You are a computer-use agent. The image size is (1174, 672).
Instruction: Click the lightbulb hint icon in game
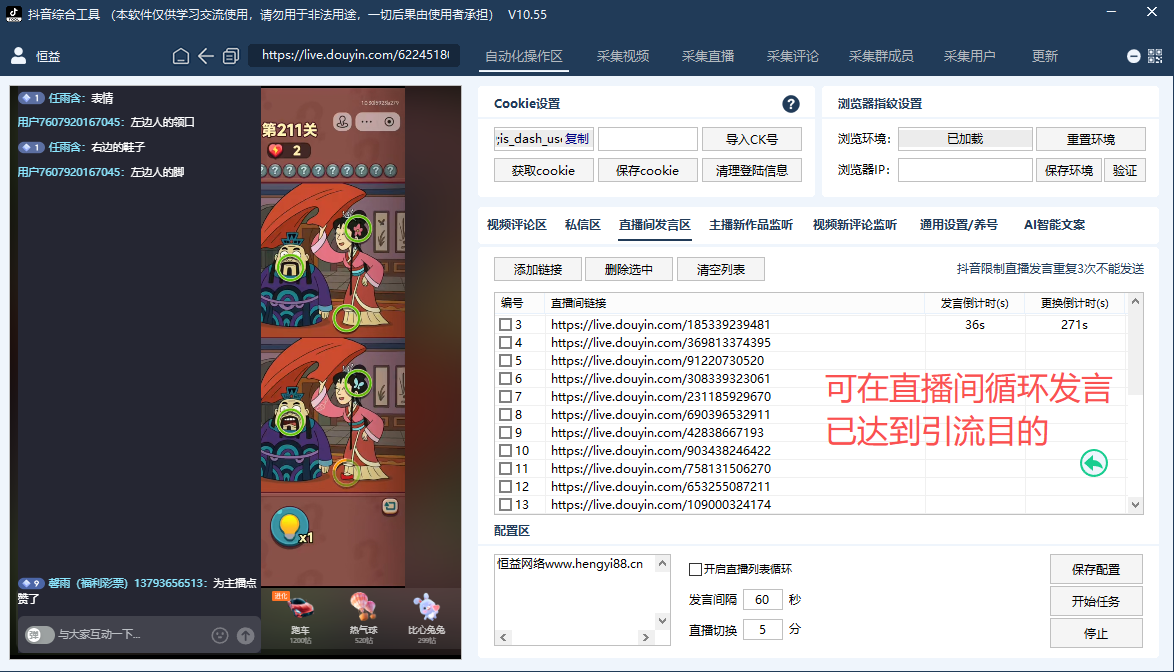290,527
